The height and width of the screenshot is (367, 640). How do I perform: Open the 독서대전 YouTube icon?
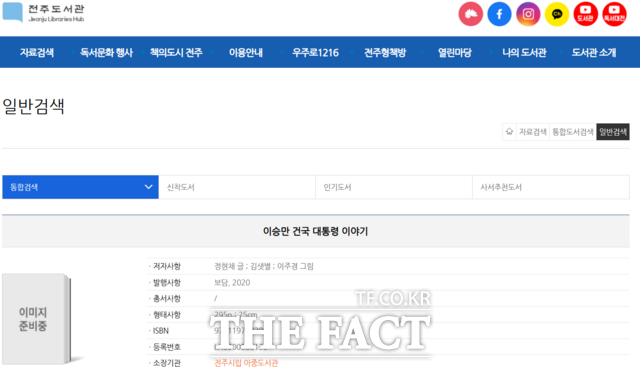click(x=614, y=14)
